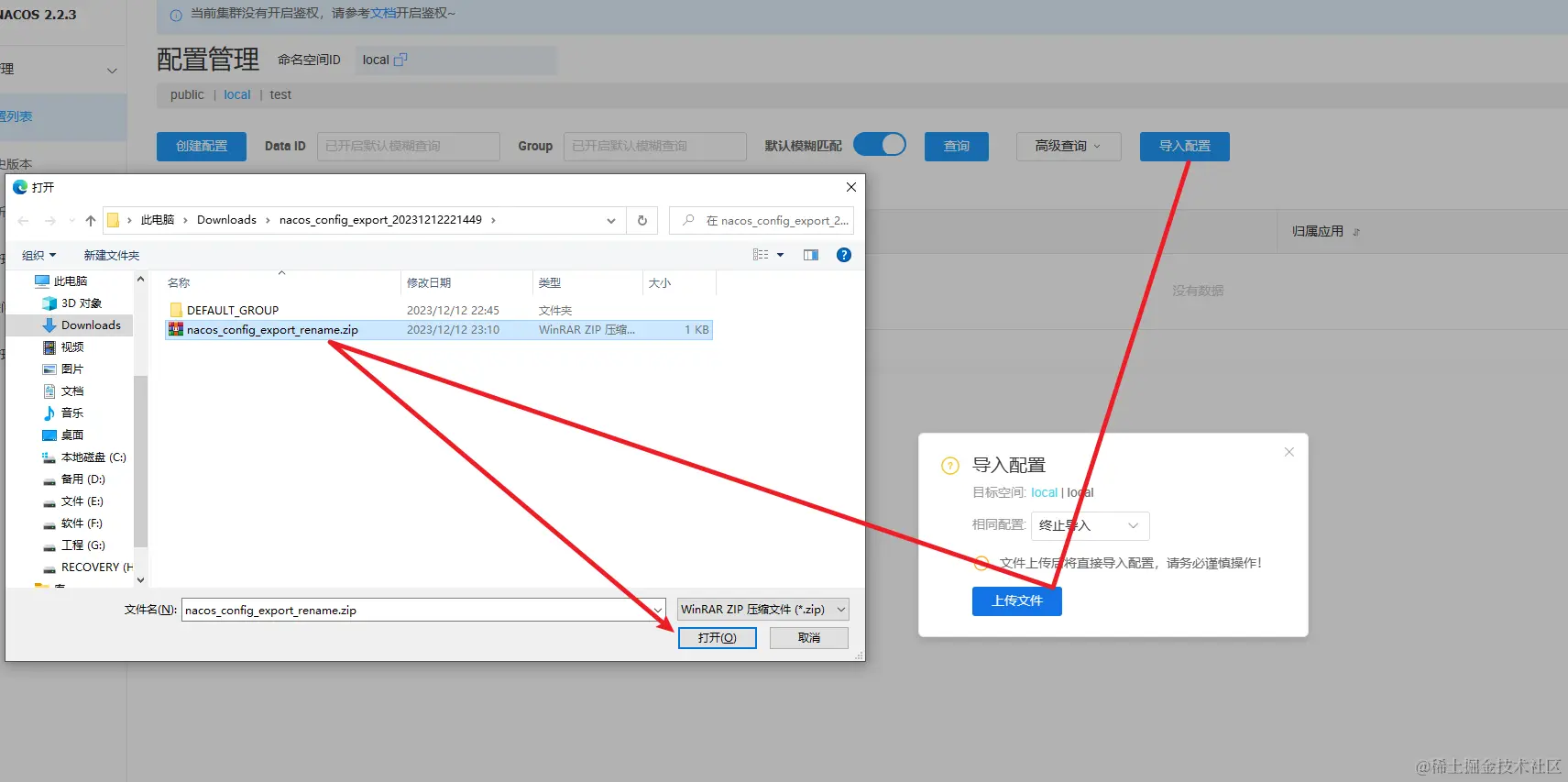
Task: Expand the address bar history dropdown
Action: (611, 220)
